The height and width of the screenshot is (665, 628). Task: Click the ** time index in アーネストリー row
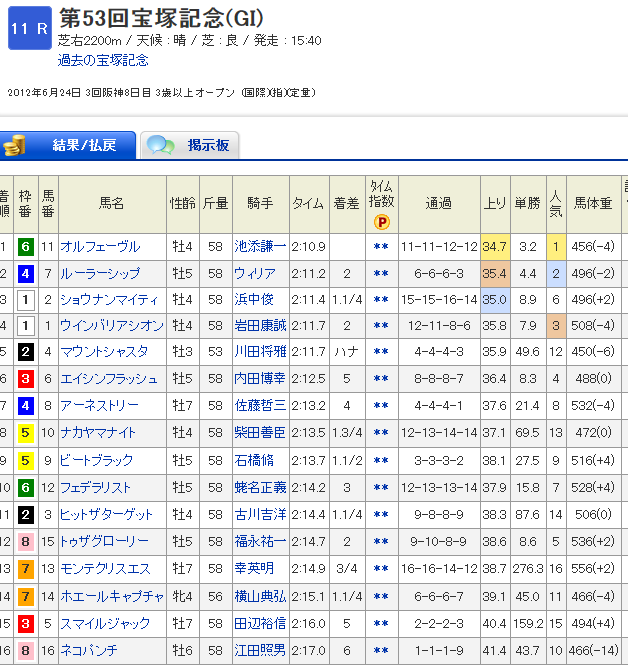(381, 406)
